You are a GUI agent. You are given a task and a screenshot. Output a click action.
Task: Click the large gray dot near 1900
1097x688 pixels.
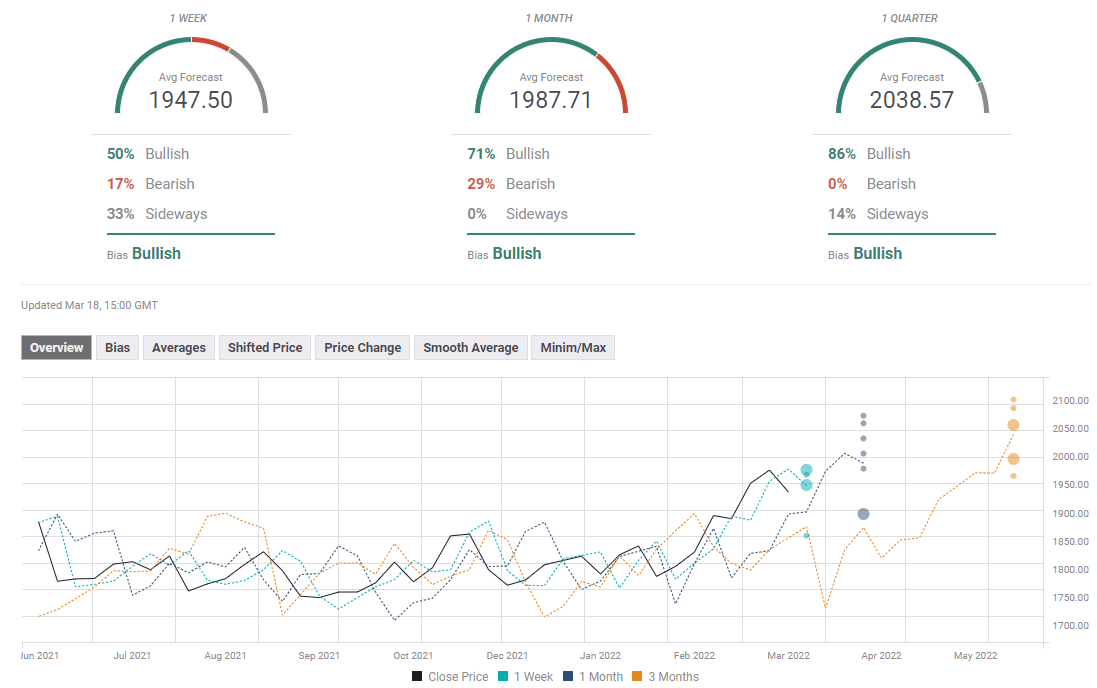863,514
